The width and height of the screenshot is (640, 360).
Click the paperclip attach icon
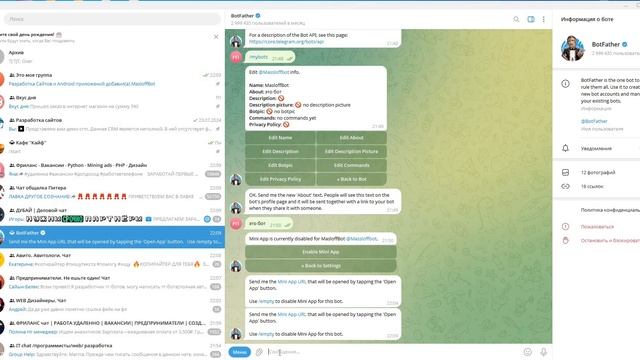pyautogui.click(x=259, y=352)
